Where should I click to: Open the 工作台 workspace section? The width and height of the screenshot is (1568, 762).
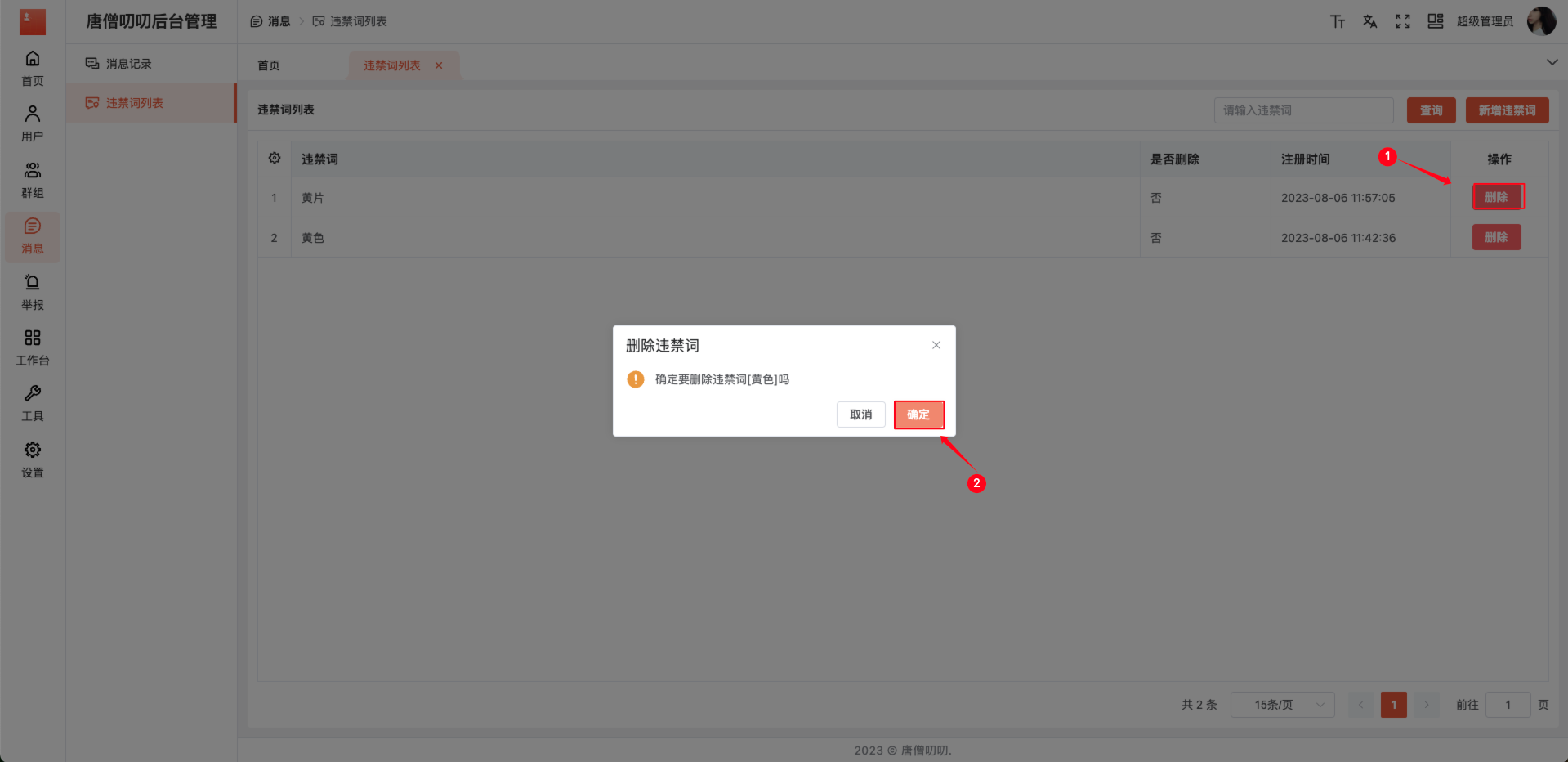32,348
